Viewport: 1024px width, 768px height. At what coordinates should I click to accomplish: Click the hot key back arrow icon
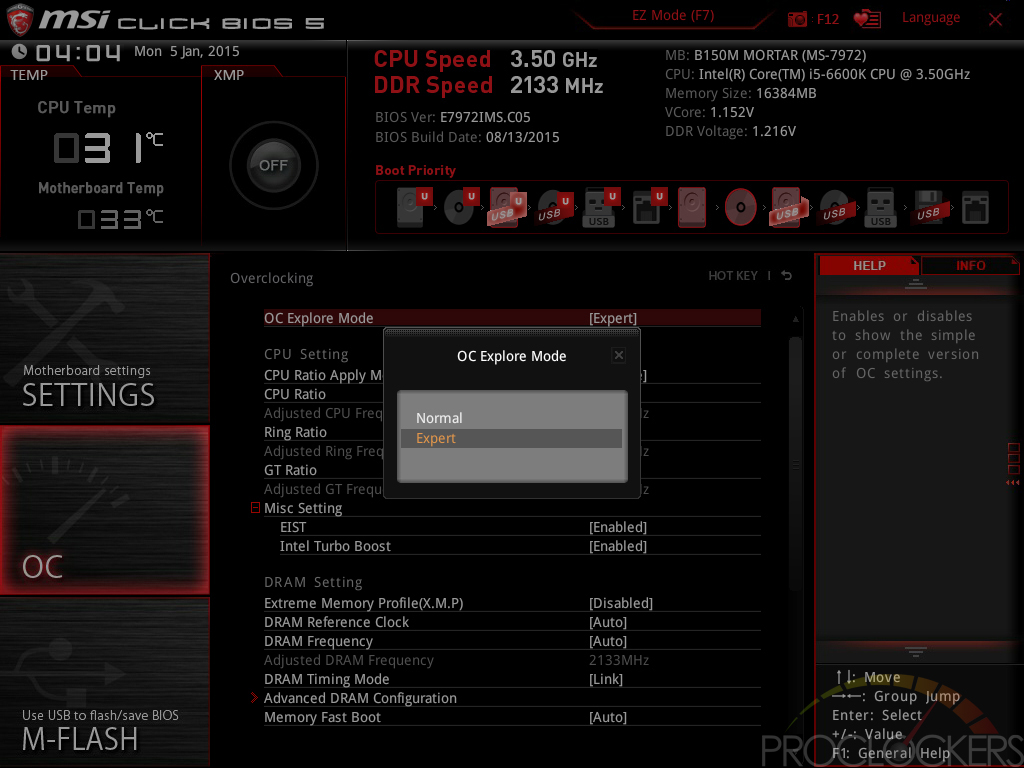787,276
